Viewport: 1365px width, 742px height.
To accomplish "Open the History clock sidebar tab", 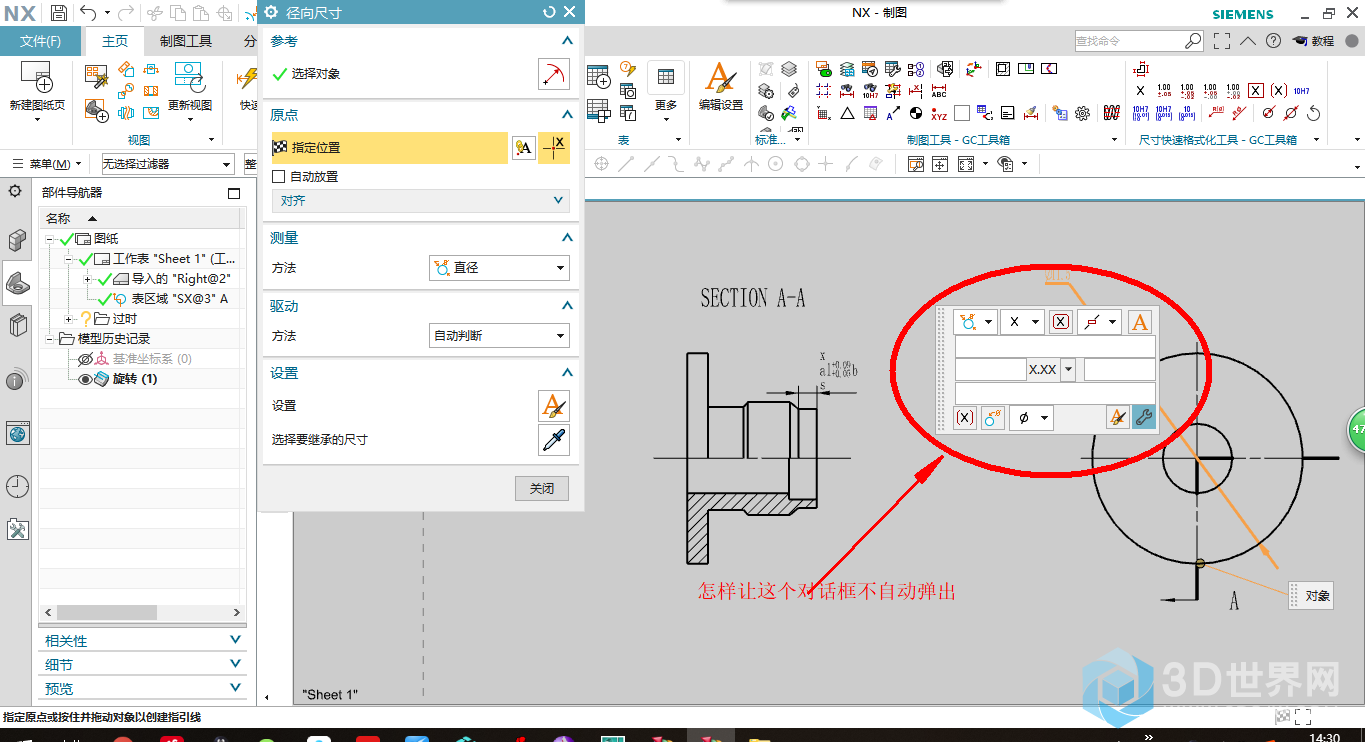I will 17,487.
